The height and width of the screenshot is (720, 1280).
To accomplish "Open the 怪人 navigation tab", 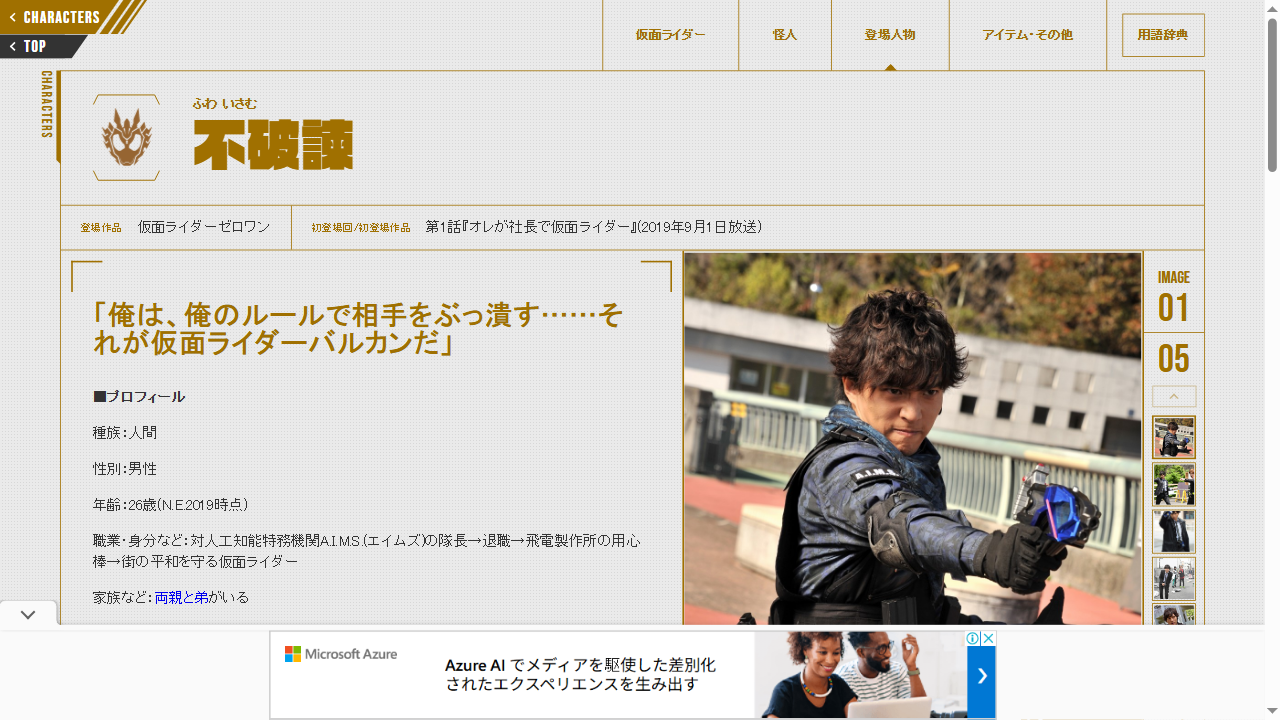I will pyautogui.click(x=785, y=35).
